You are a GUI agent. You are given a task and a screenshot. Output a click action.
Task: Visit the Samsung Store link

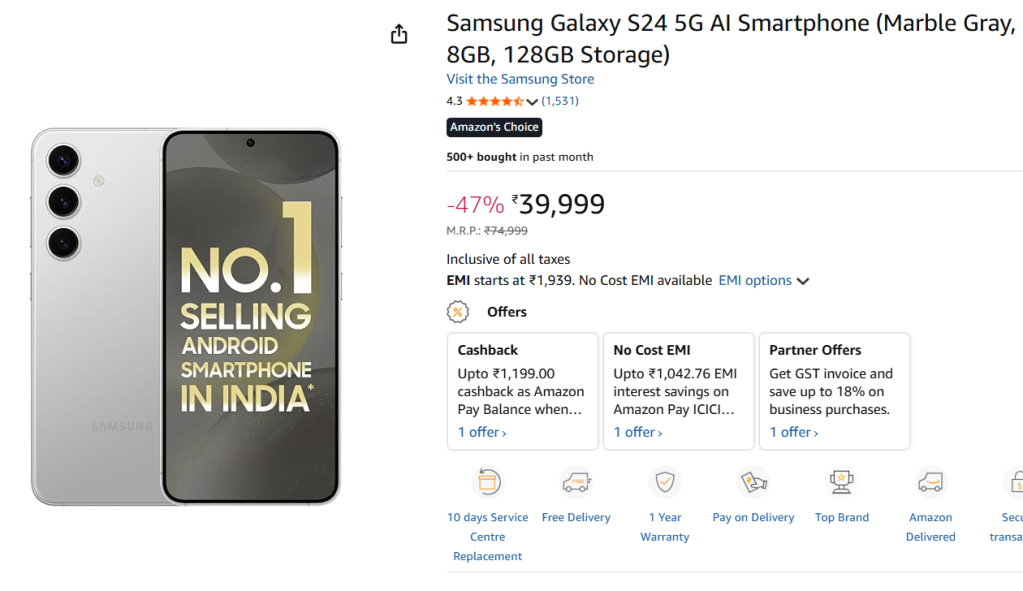click(x=520, y=79)
